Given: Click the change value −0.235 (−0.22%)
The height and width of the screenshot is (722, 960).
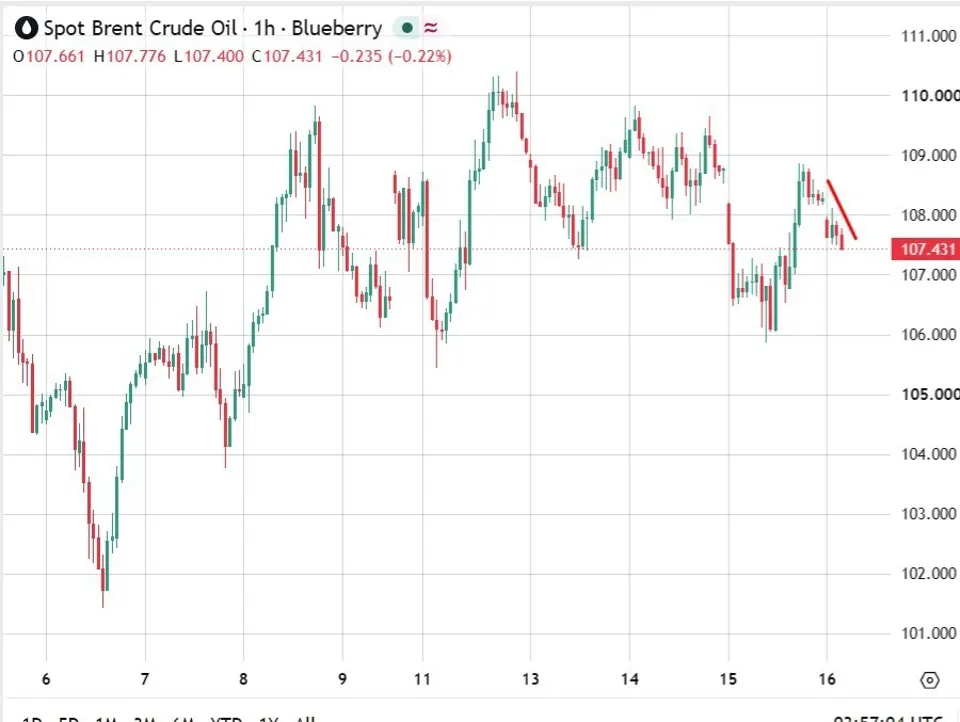Looking at the screenshot, I should point(392,57).
